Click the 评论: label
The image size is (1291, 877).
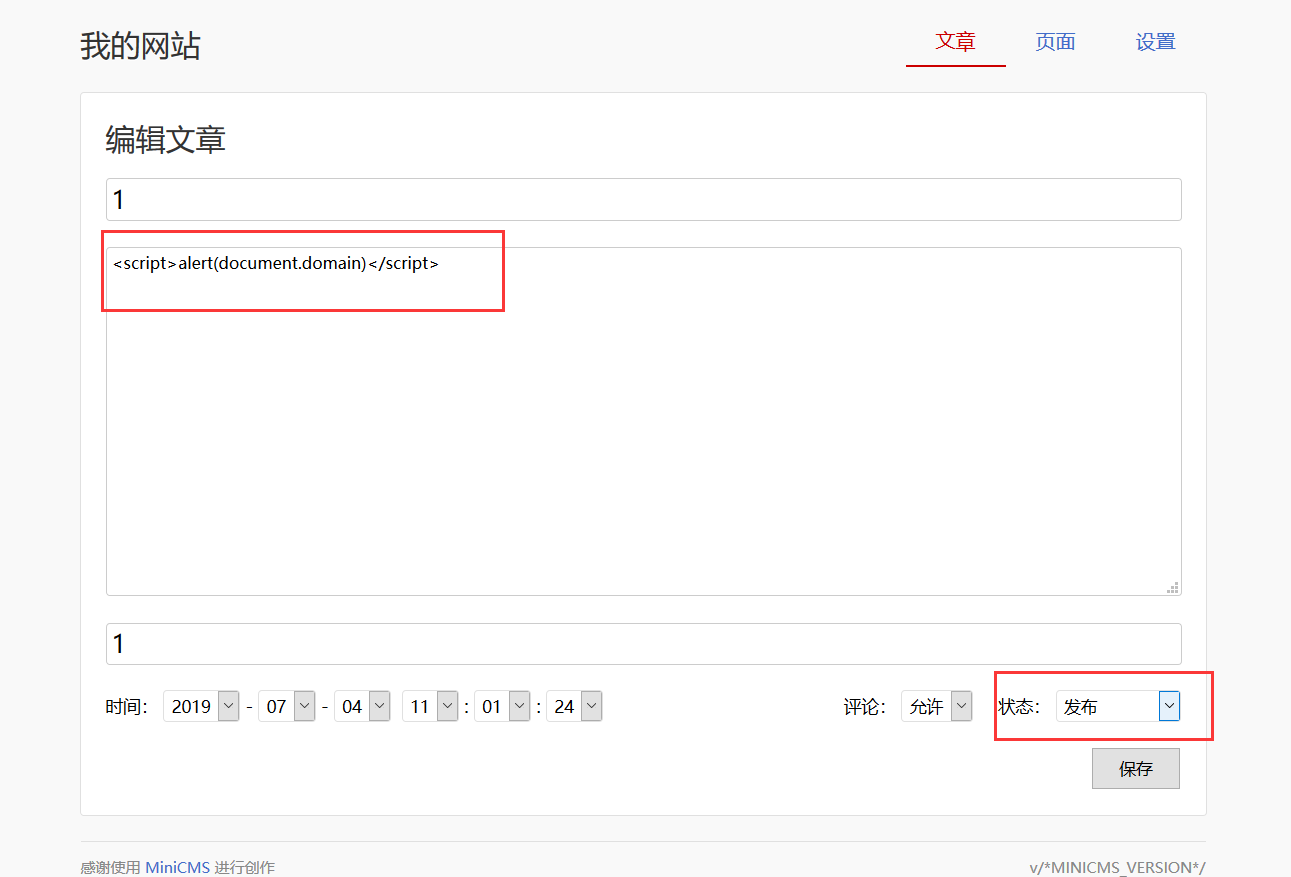(865, 707)
